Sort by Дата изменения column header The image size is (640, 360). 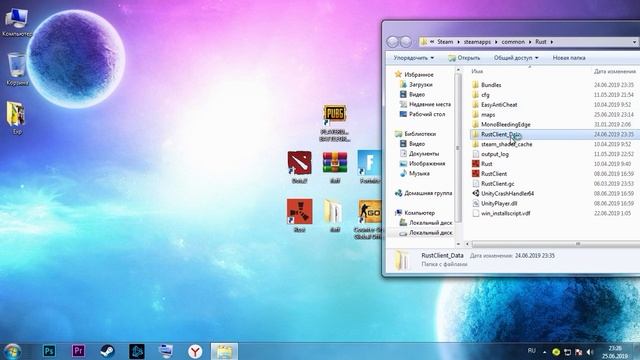(x=615, y=71)
